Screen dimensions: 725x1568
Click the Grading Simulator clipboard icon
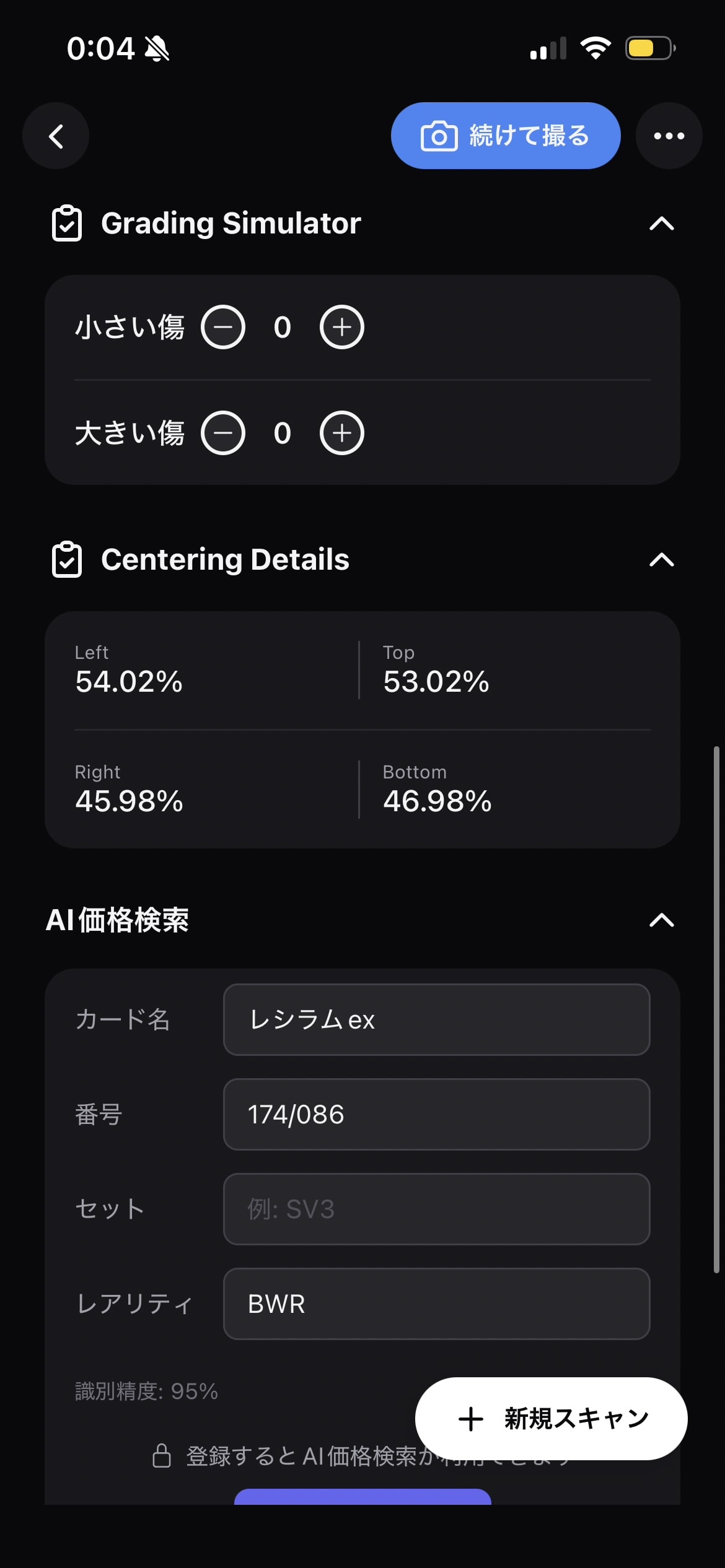coord(67,223)
